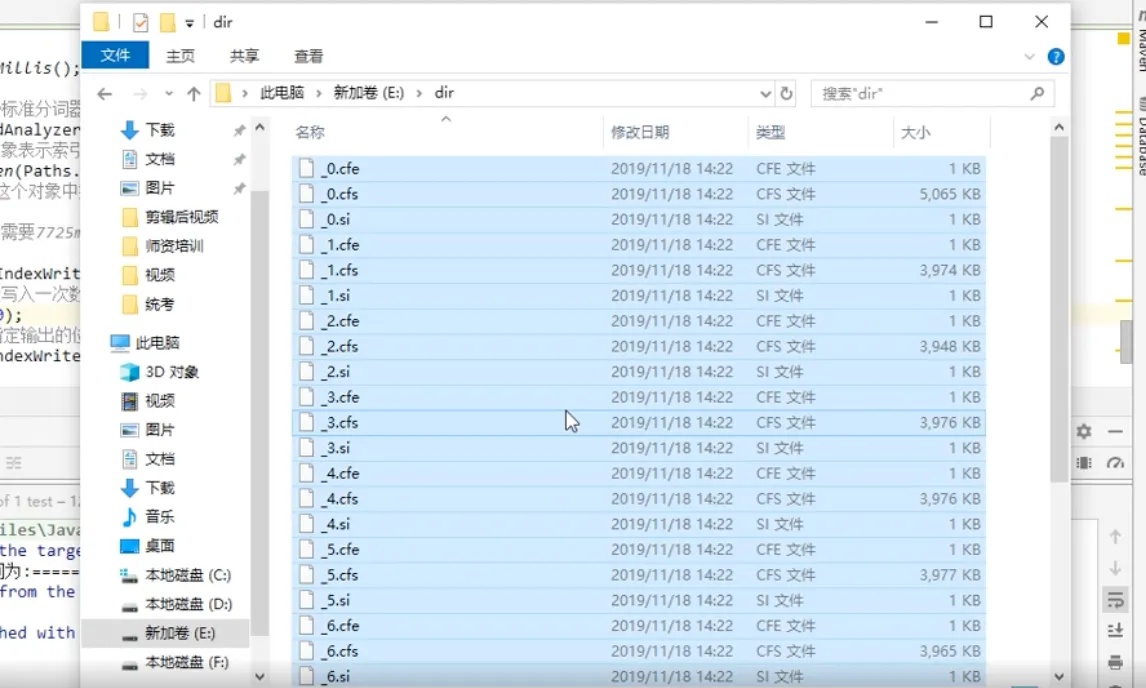
Task: Go back with the left arrow
Action: pyautogui.click(x=105, y=94)
